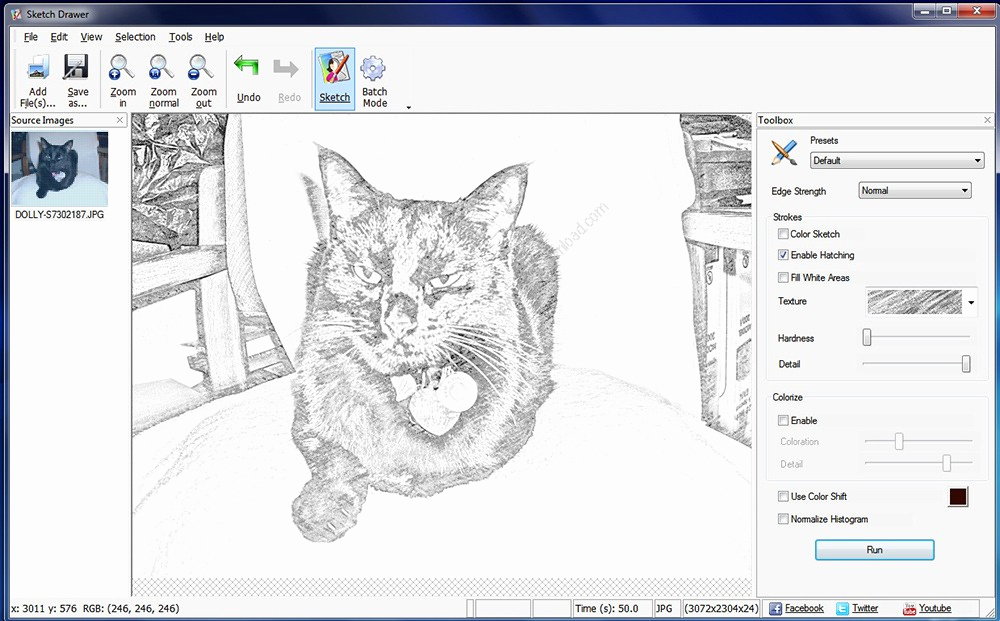Open the Texture pattern dropdown

(x=972, y=302)
